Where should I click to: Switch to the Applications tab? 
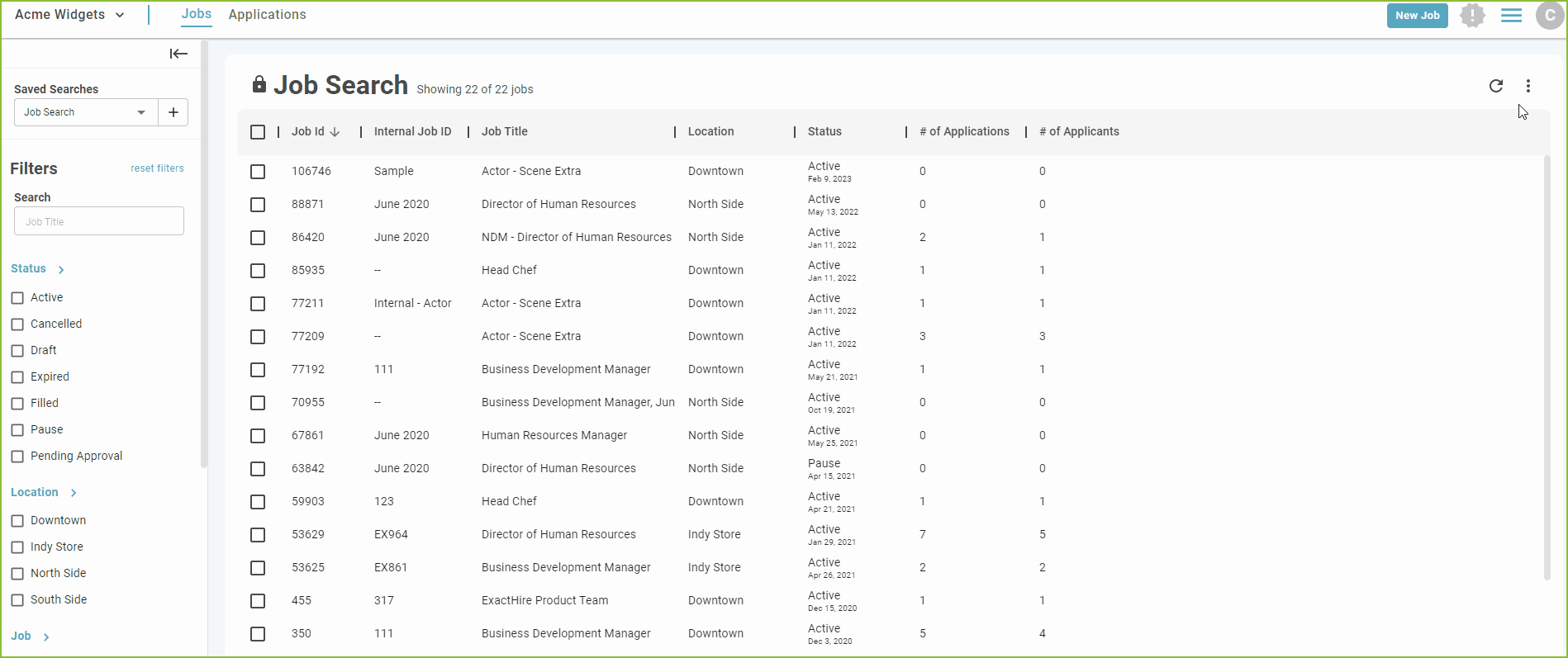point(267,15)
